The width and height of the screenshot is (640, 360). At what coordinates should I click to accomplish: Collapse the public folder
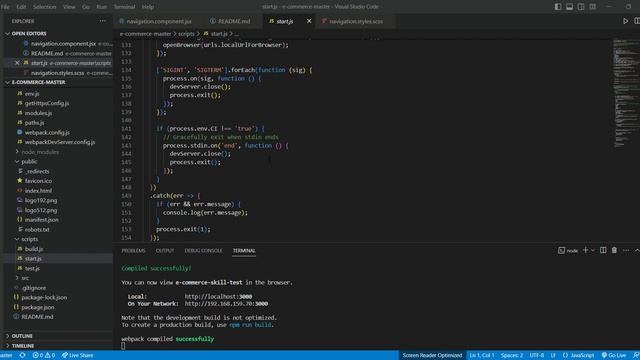coord(29,162)
